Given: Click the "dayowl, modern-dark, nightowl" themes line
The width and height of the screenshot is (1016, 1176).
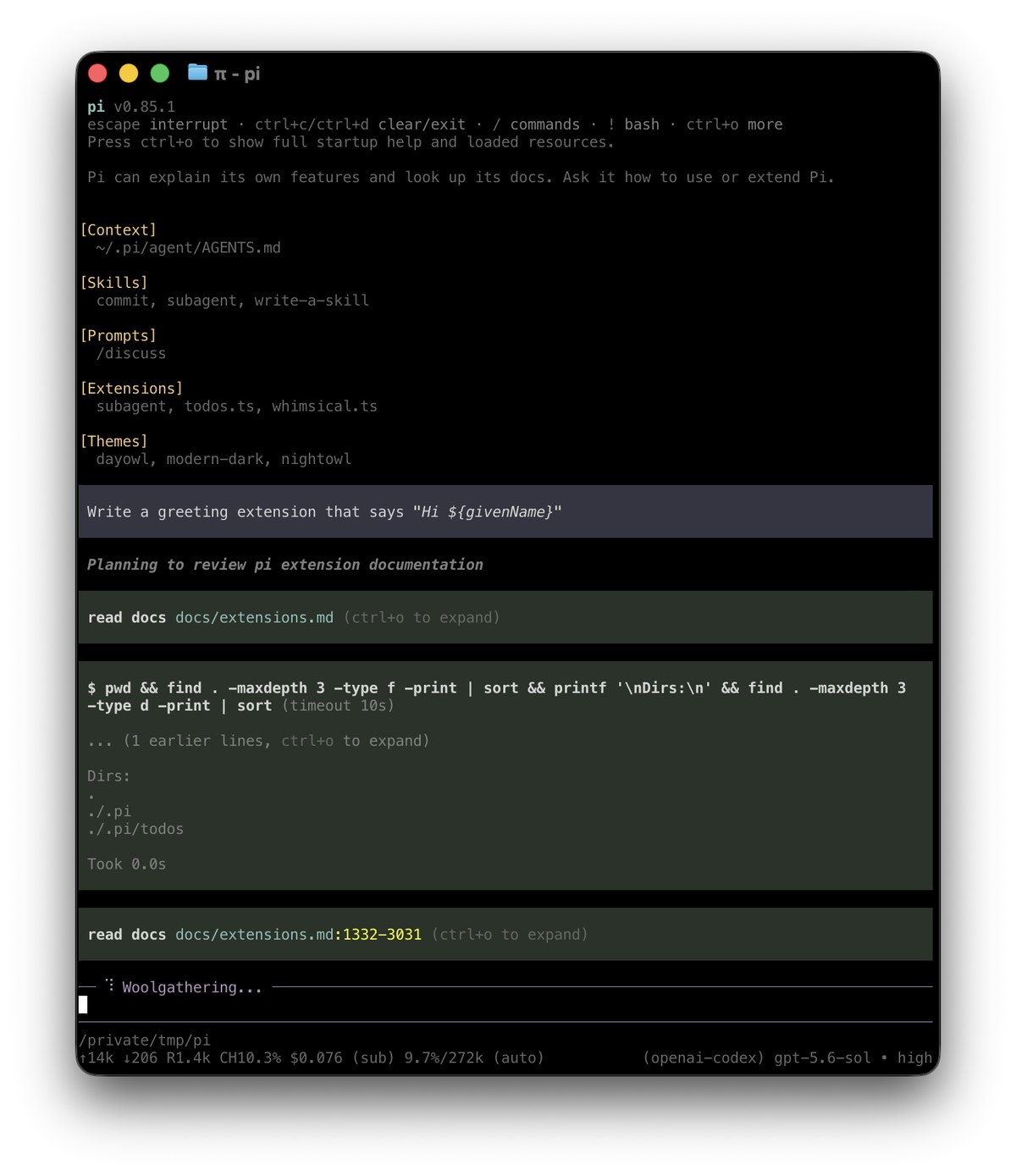Looking at the screenshot, I should (224, 460).
